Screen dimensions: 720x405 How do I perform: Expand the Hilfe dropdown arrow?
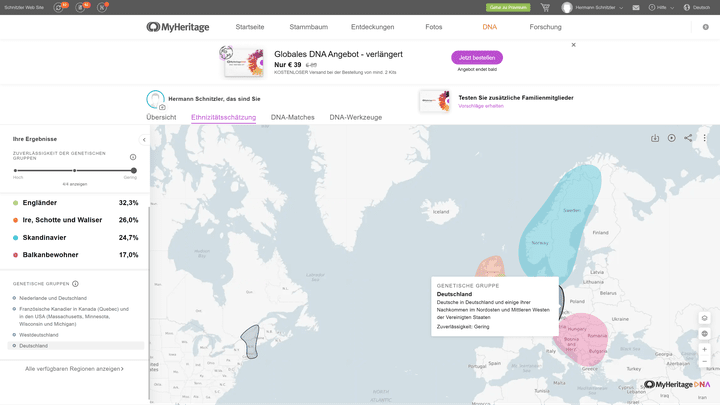672,8
